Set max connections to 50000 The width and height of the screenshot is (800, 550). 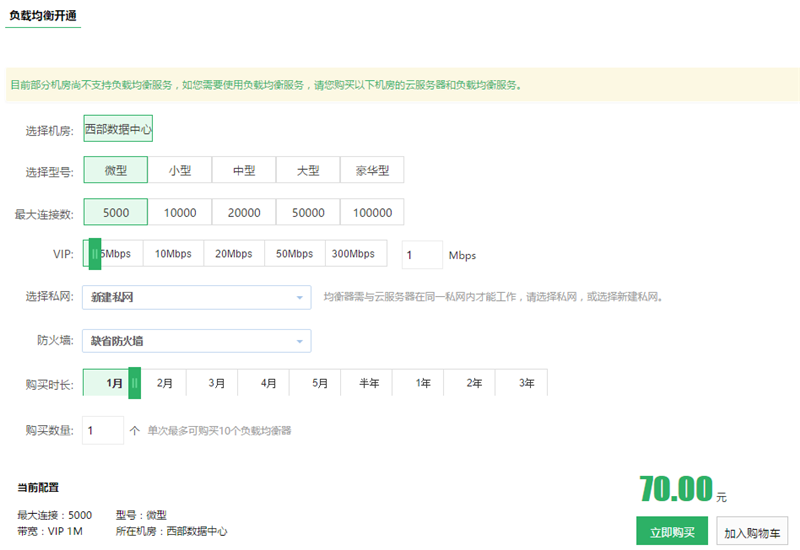pos(308,212)
